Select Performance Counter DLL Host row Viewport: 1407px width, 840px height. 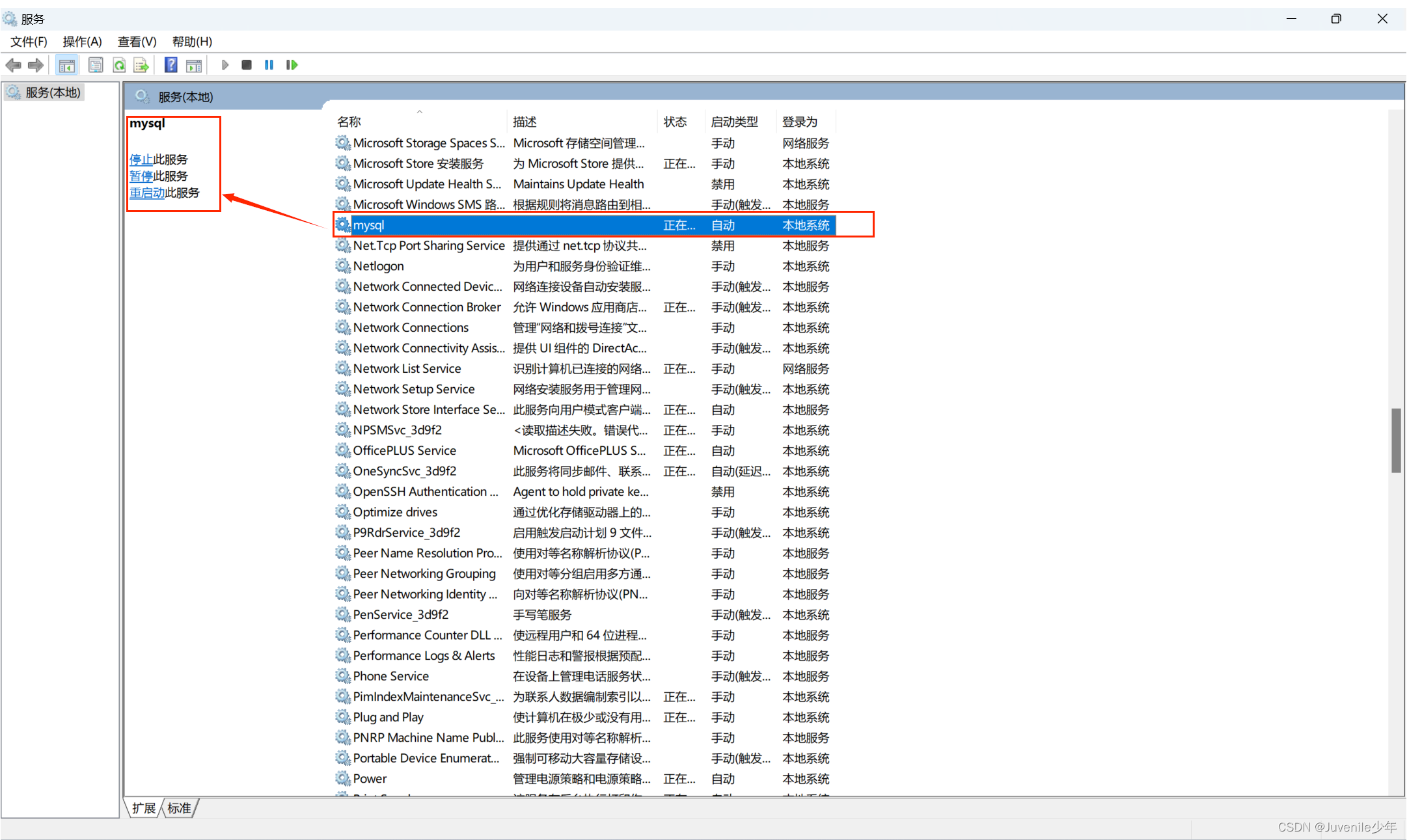tap(584, 635)
